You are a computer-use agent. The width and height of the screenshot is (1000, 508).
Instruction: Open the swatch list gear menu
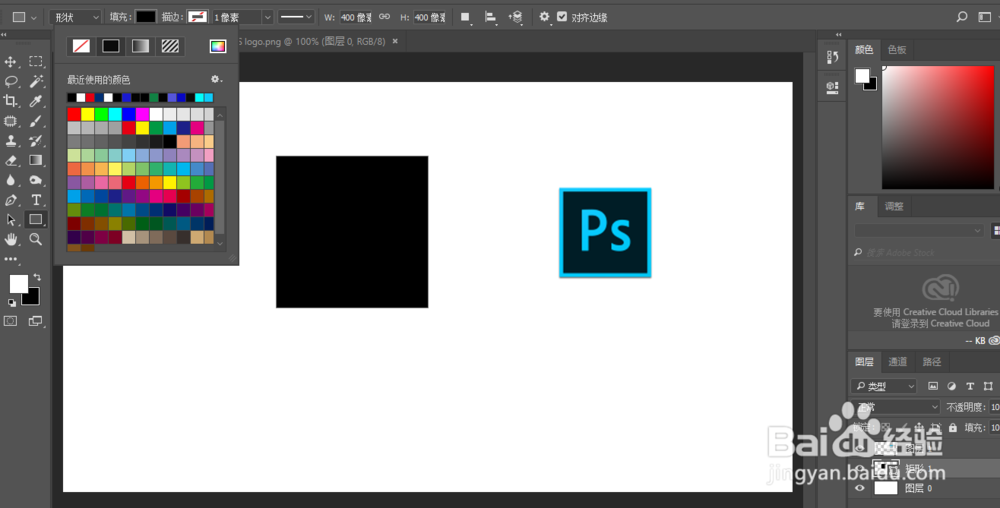click(x=216, y=79)
